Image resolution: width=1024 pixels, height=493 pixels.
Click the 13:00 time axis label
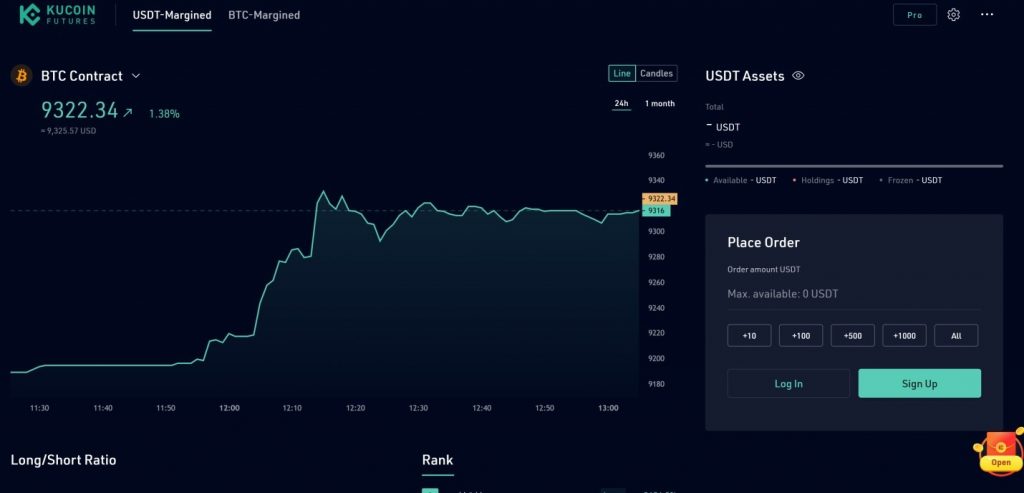[608, 408]
